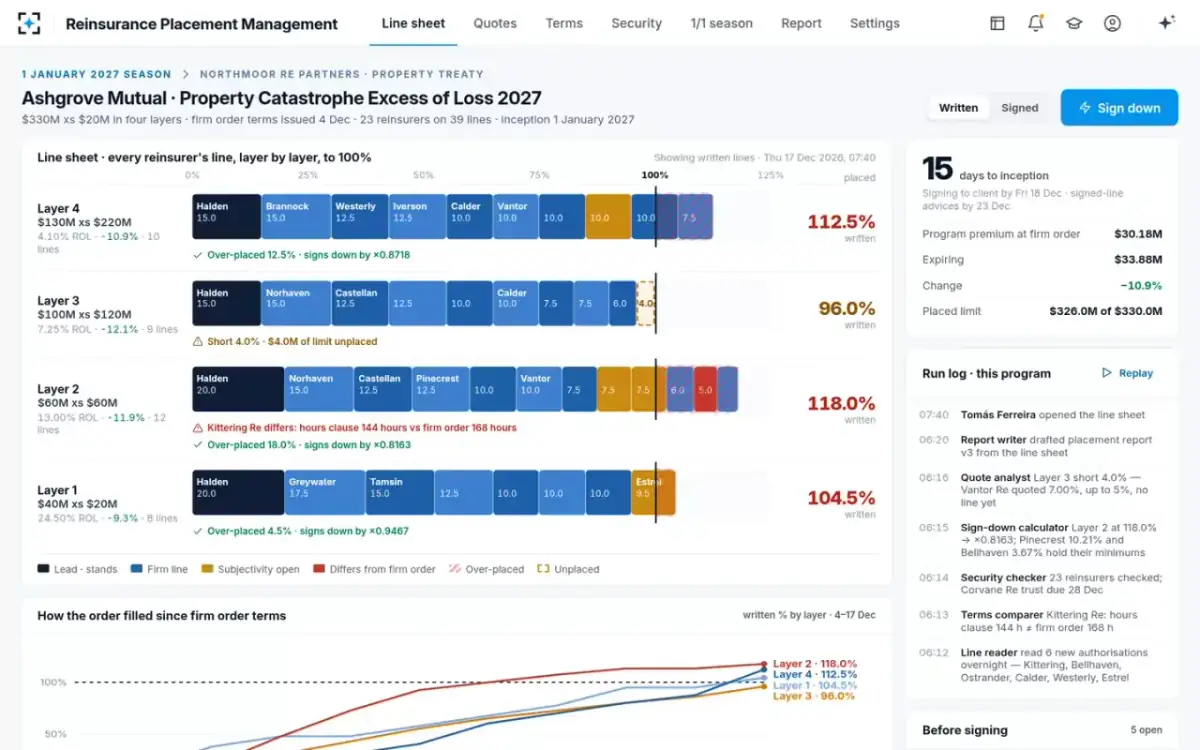Switch view to Signed
Screen dimensions: 1200x750
click(x=1020, y=108)
